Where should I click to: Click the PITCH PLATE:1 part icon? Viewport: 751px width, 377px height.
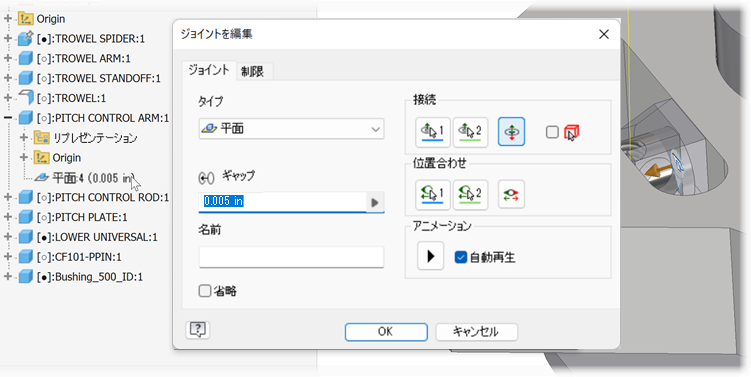[25, 217]
